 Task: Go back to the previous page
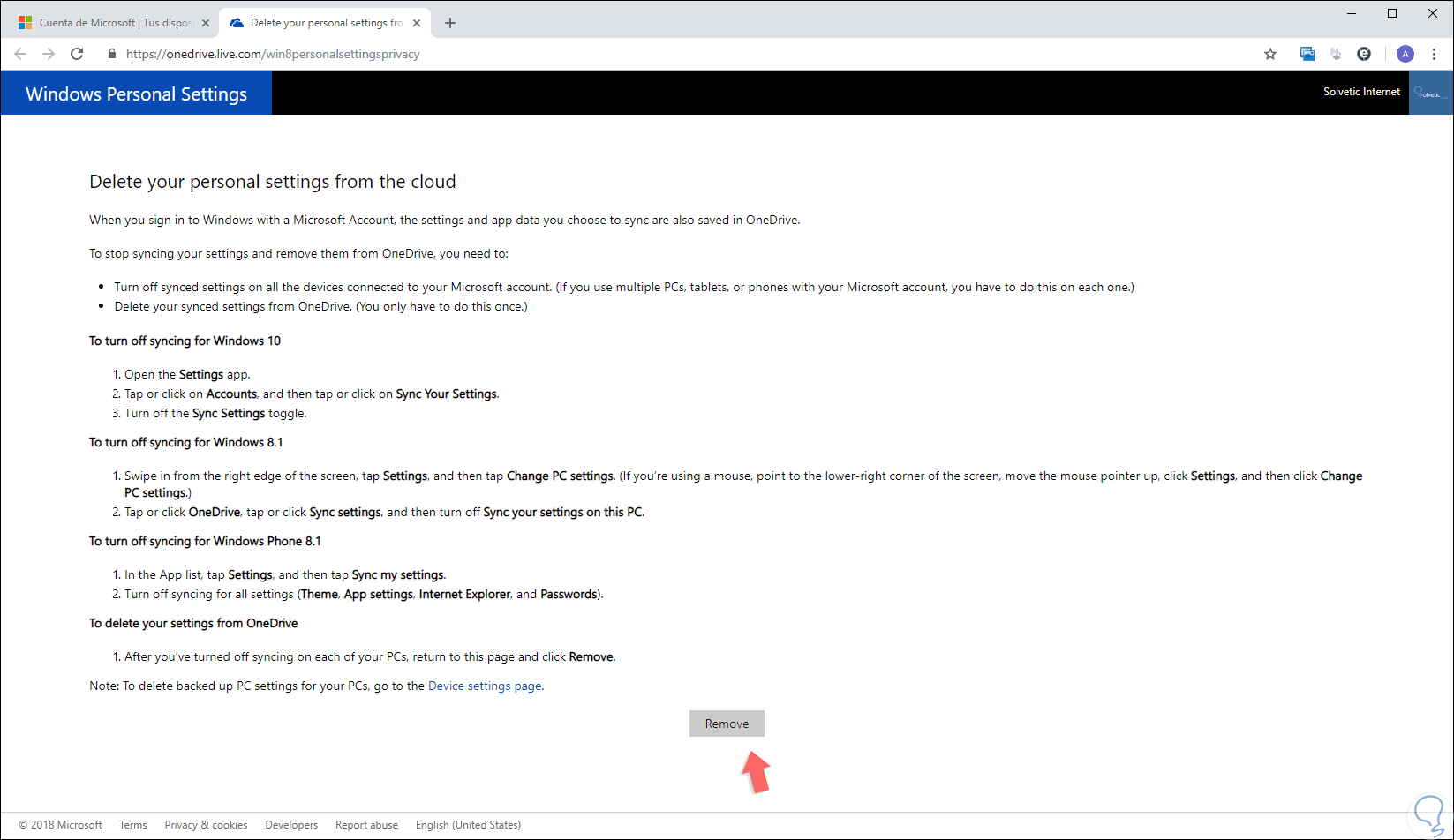tap(20, 54)
